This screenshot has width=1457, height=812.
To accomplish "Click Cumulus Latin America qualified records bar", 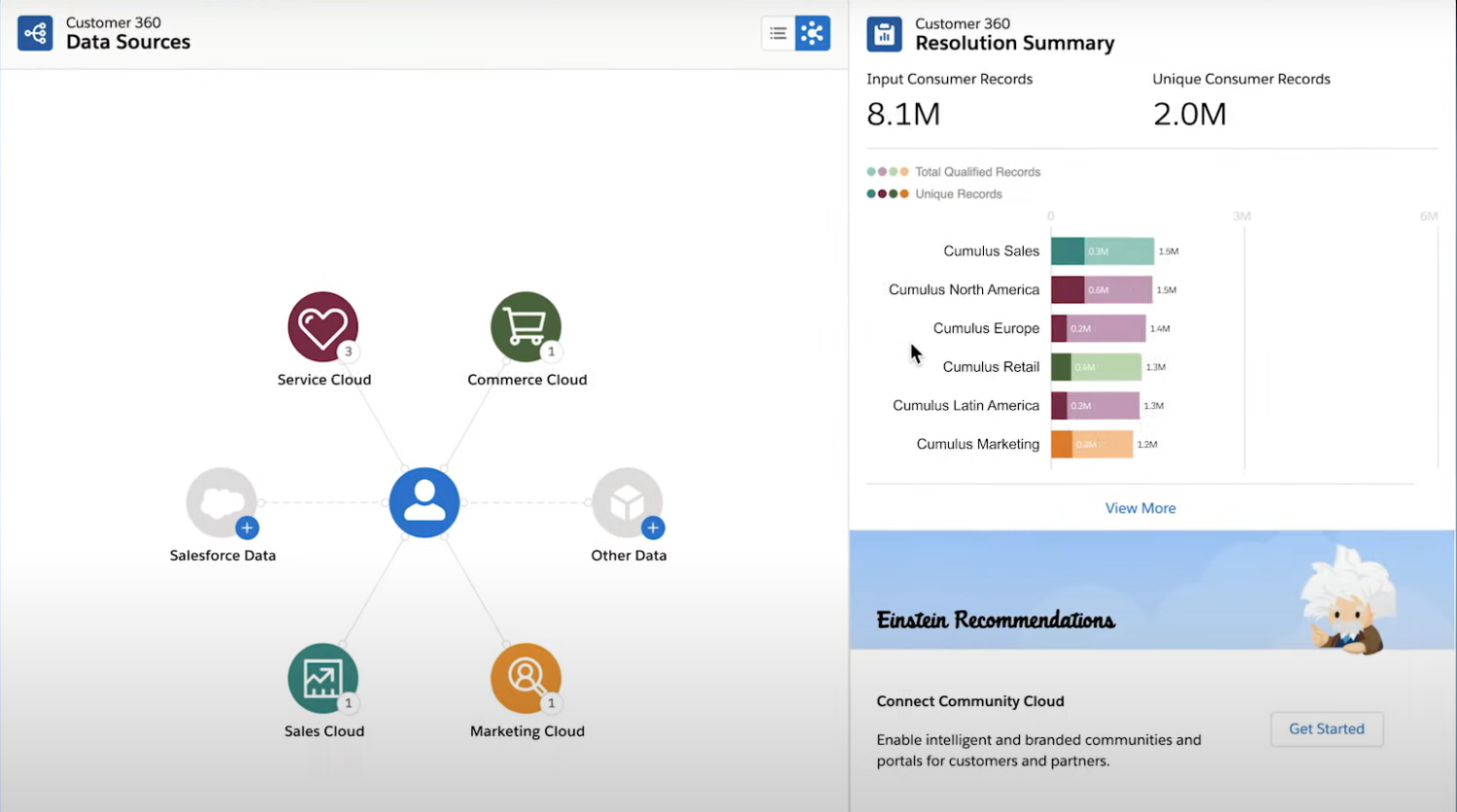I will point(1103,406).
